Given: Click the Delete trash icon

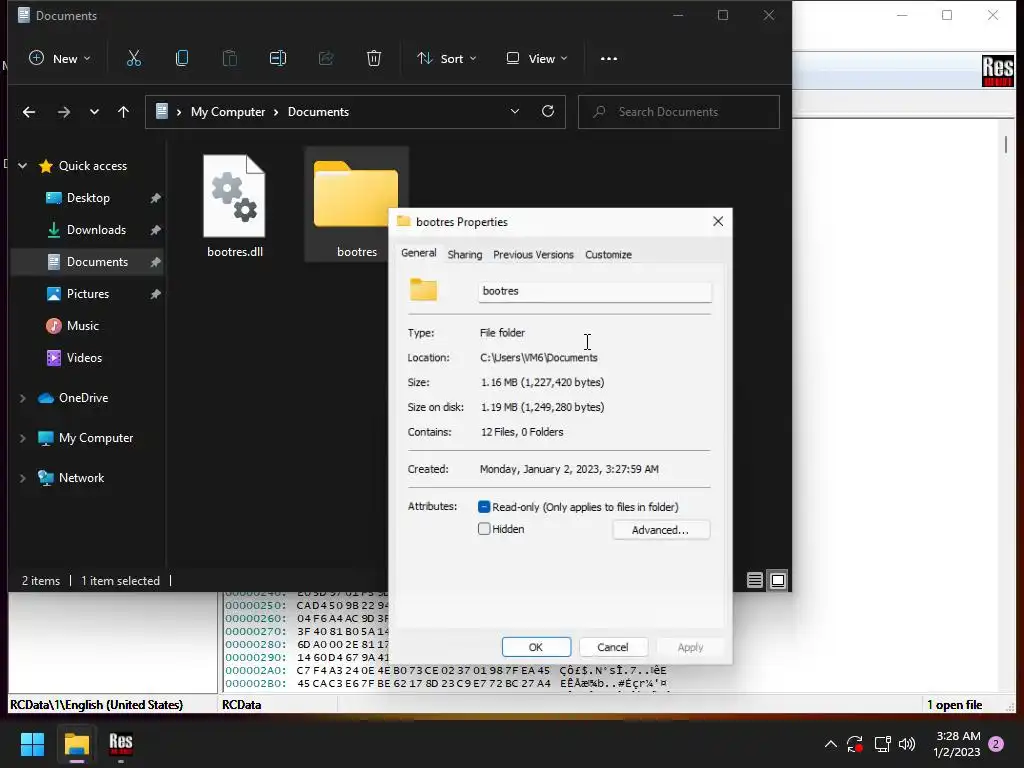Looking at the screenshot, I should point(374,59).
